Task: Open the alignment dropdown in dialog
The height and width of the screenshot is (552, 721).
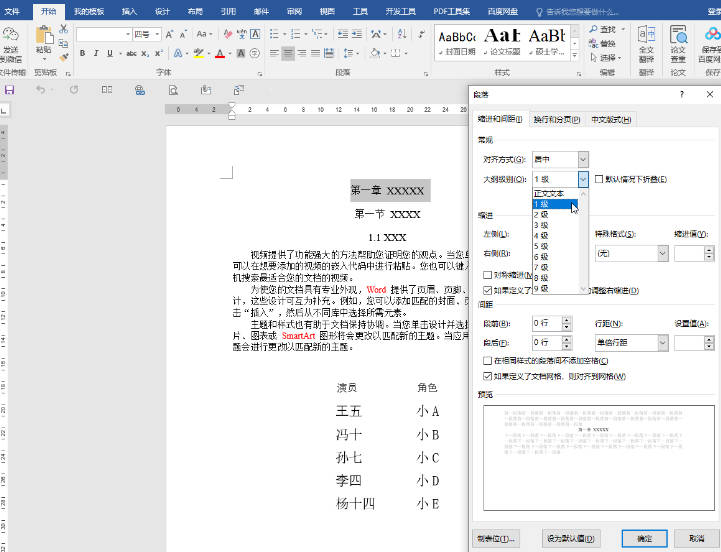Action: 583,160
